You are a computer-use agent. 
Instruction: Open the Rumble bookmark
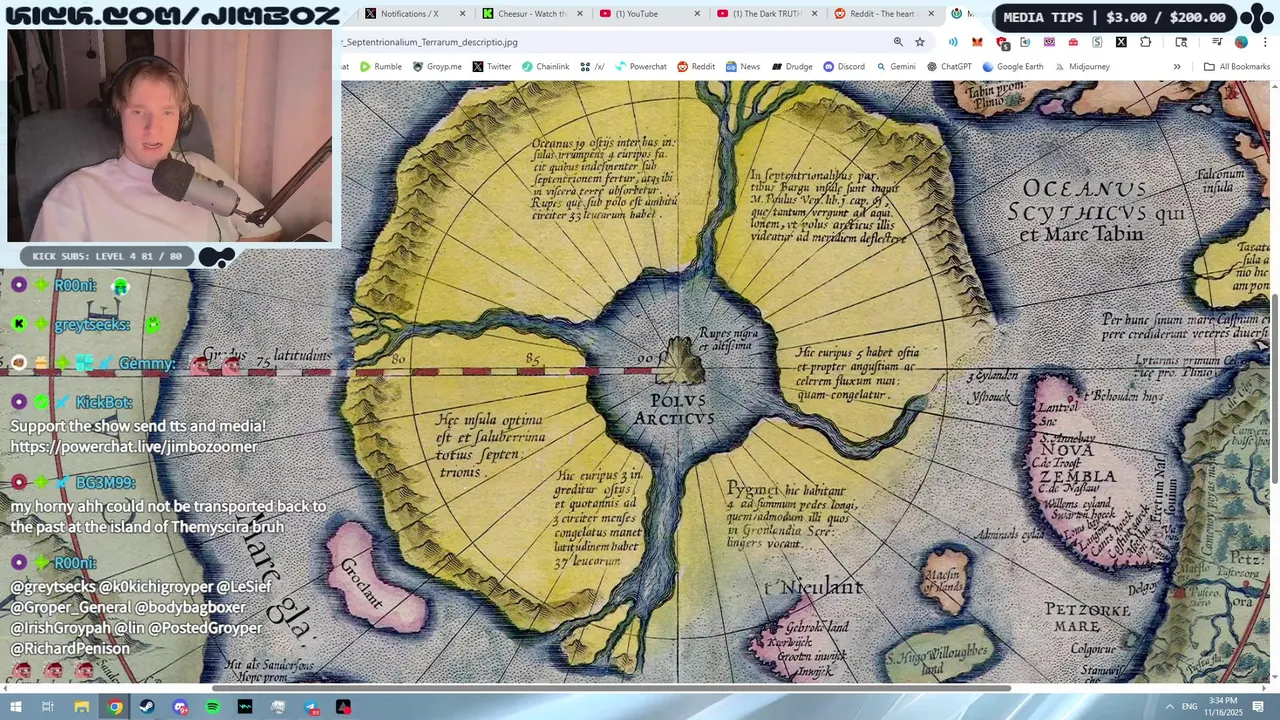(381, 67)
